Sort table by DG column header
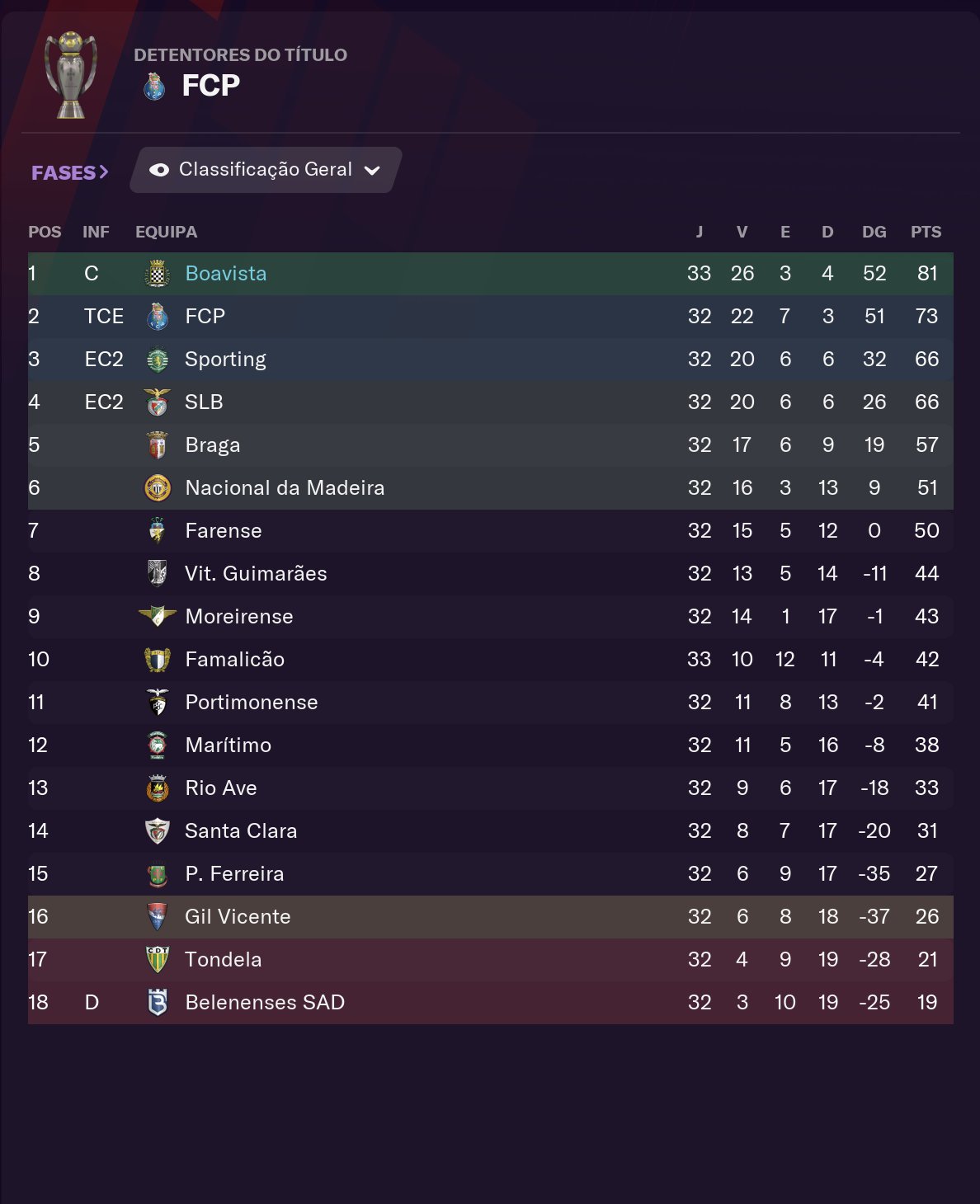980x1204 pixels. pos(874,232)
